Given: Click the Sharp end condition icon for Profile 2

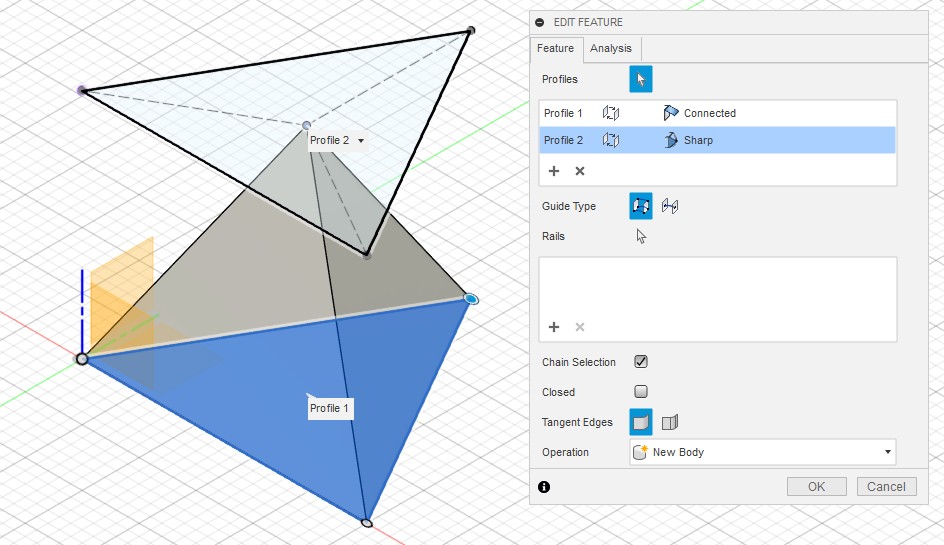Looking at the screenshot, I should tap(670, 140).
